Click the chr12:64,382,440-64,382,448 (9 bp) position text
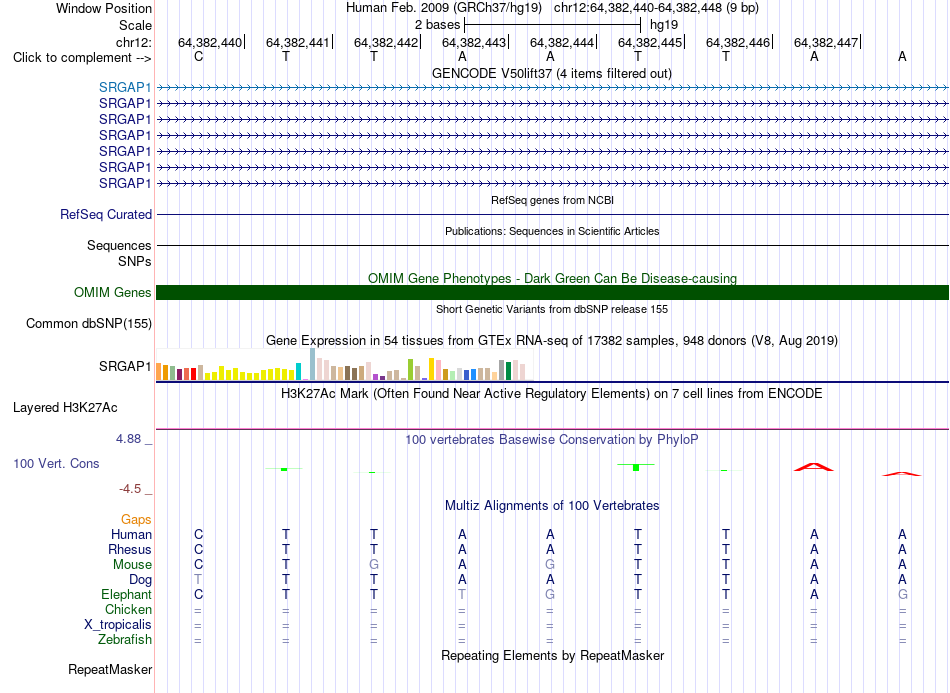Viewport: 950px width, 693px height. click(x=656, y=8)
